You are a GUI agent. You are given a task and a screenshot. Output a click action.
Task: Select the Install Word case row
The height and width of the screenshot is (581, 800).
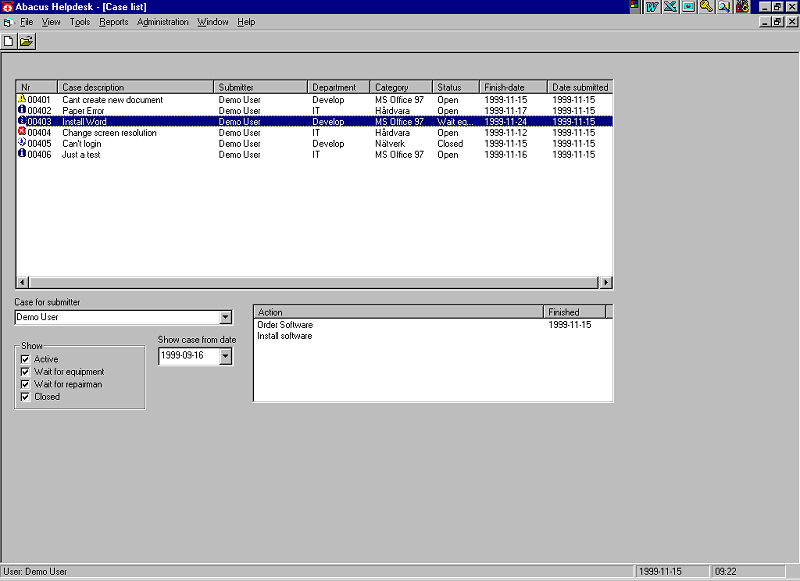[x=314, y=121]
